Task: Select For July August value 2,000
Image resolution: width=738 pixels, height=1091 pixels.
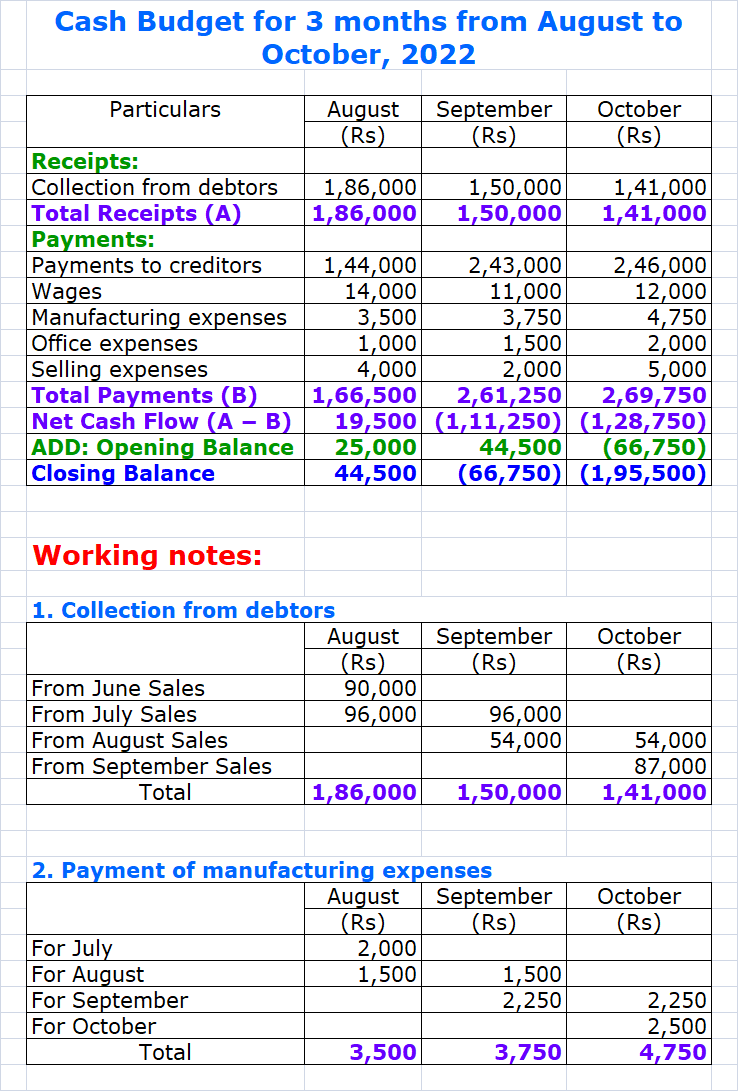Action: pyautogui.click(x=387, y=948)
